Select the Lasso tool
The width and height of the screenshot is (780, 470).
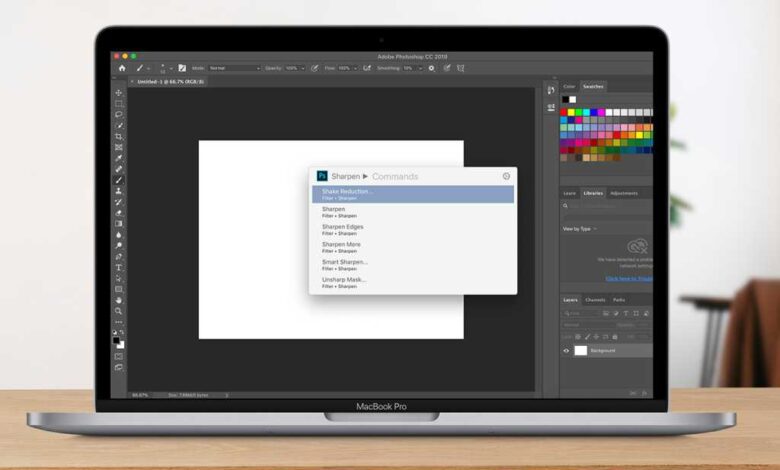[x=118, y=114]
